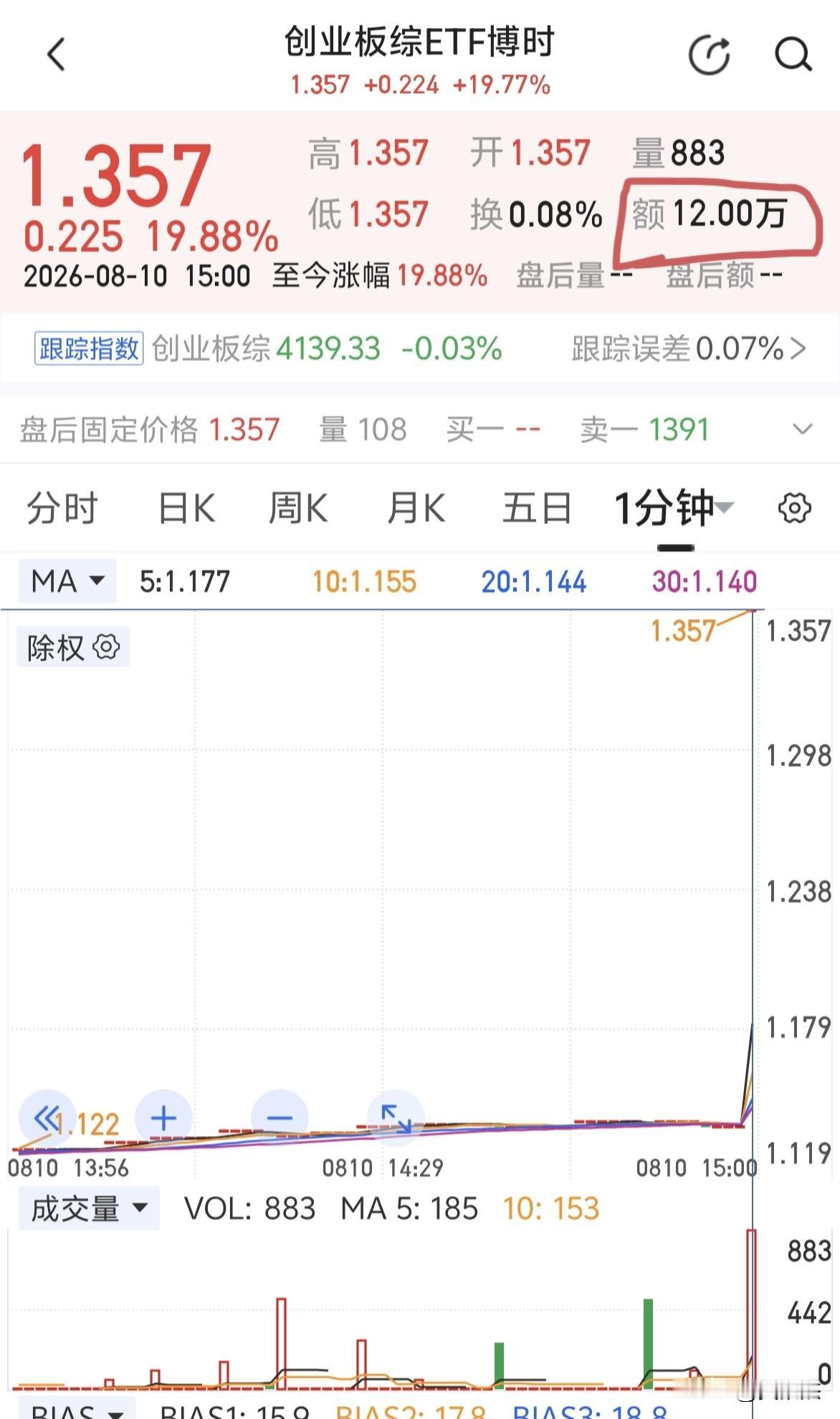Open the search magnifier icon
This screenshot has height=1419, width=840.
point(793,54)
